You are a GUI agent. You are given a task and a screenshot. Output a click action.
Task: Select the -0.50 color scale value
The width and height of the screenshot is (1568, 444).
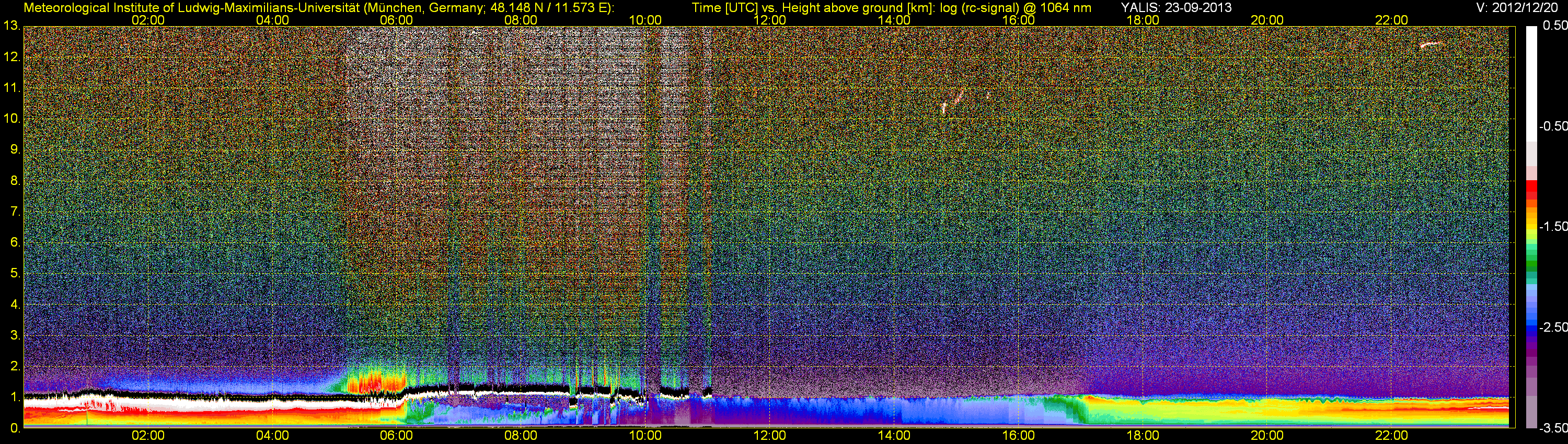(1553, 126)
